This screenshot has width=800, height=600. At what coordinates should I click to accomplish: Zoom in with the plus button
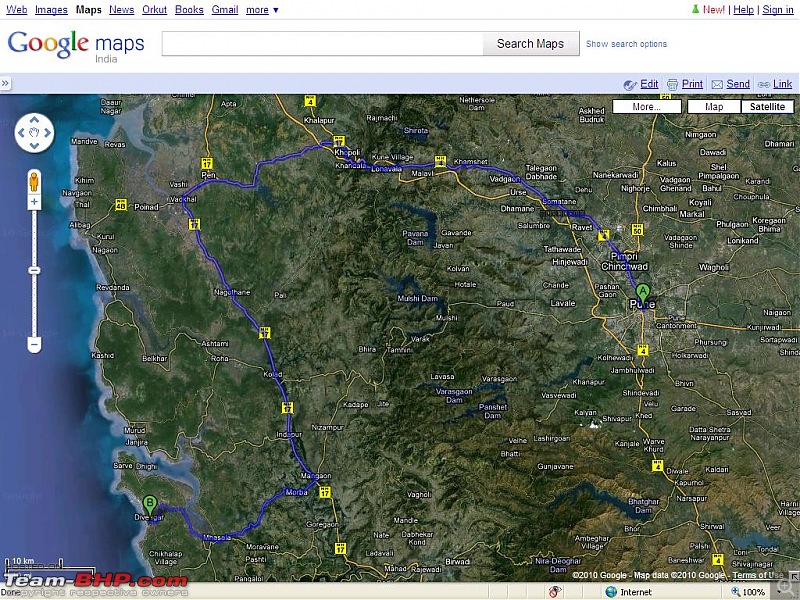(x=34, y=202)
